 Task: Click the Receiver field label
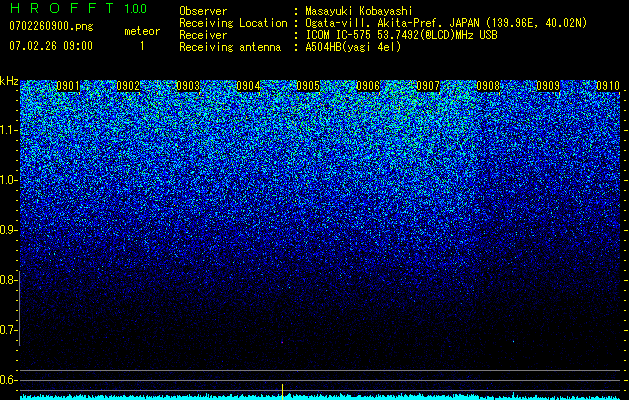pos(203,35)
